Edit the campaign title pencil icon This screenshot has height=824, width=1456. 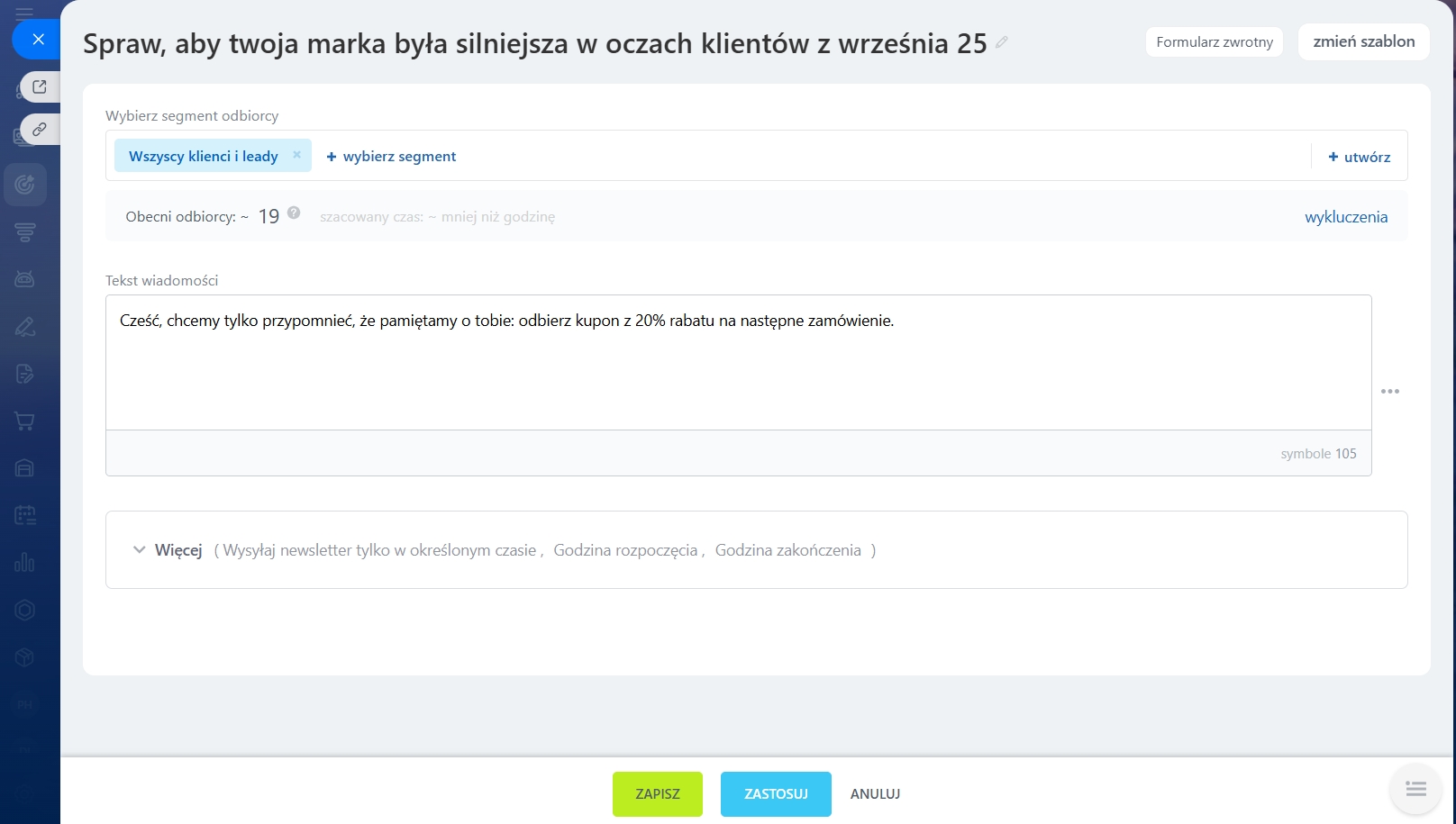tap(1002, 42)
